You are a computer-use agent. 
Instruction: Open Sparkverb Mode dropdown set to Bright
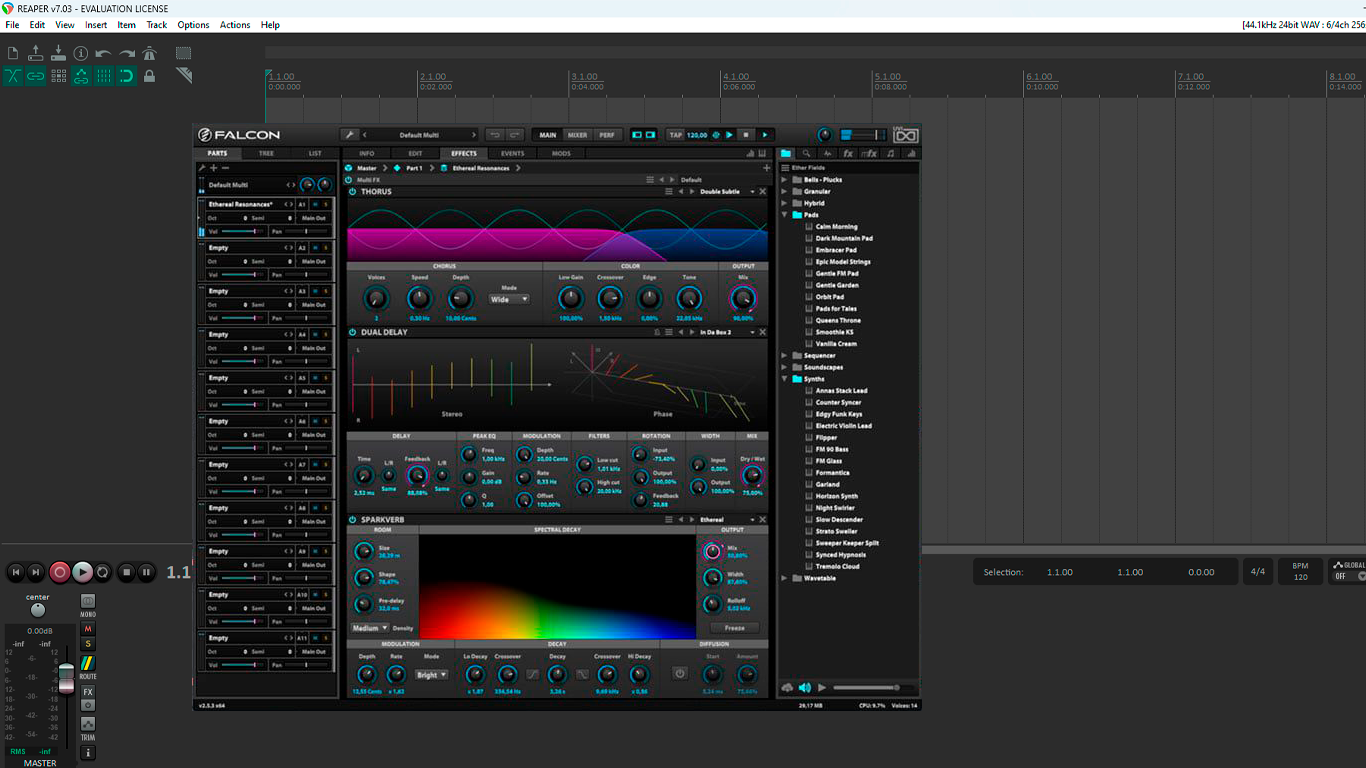(x=432, y=675)
